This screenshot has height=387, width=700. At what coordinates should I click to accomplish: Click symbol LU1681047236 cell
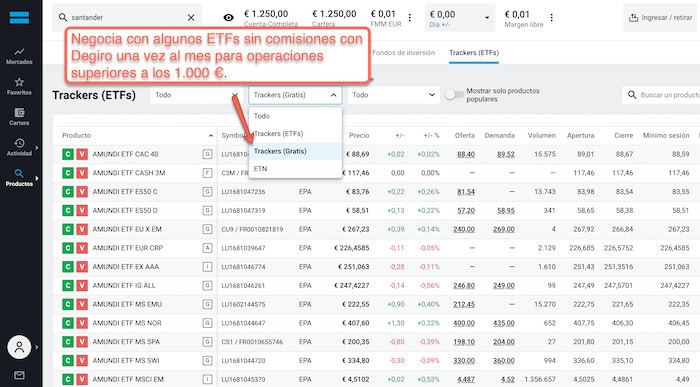pyautogui.click(x=243, y=192)
